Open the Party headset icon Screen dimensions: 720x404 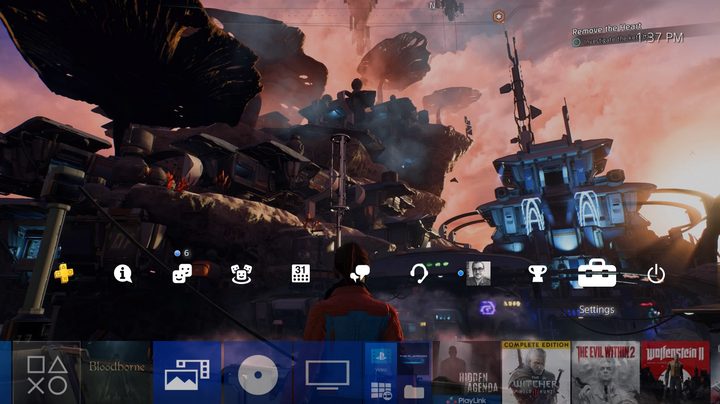pyautogui.click(x=418, y=274)
